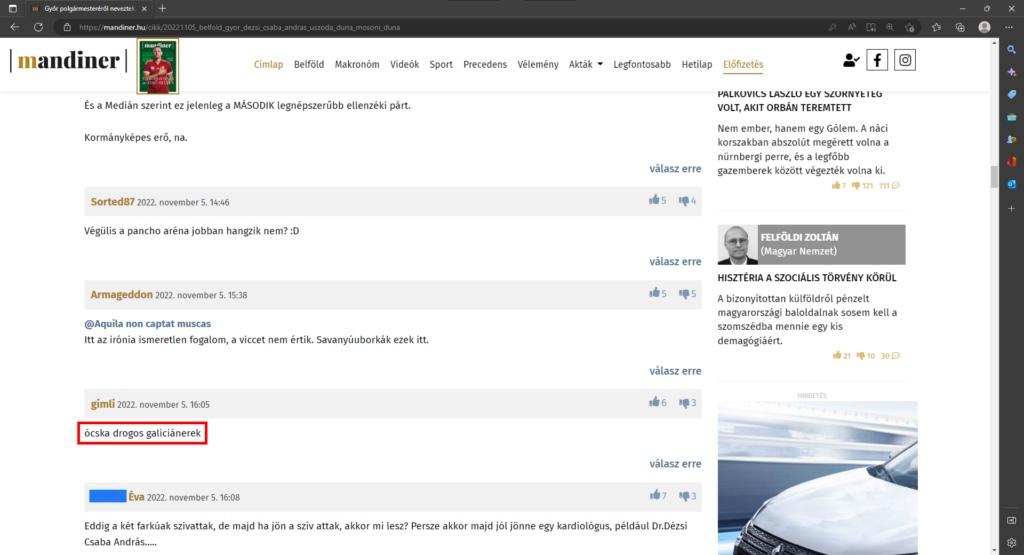Click the user account icon in header

tap(850, 60)
